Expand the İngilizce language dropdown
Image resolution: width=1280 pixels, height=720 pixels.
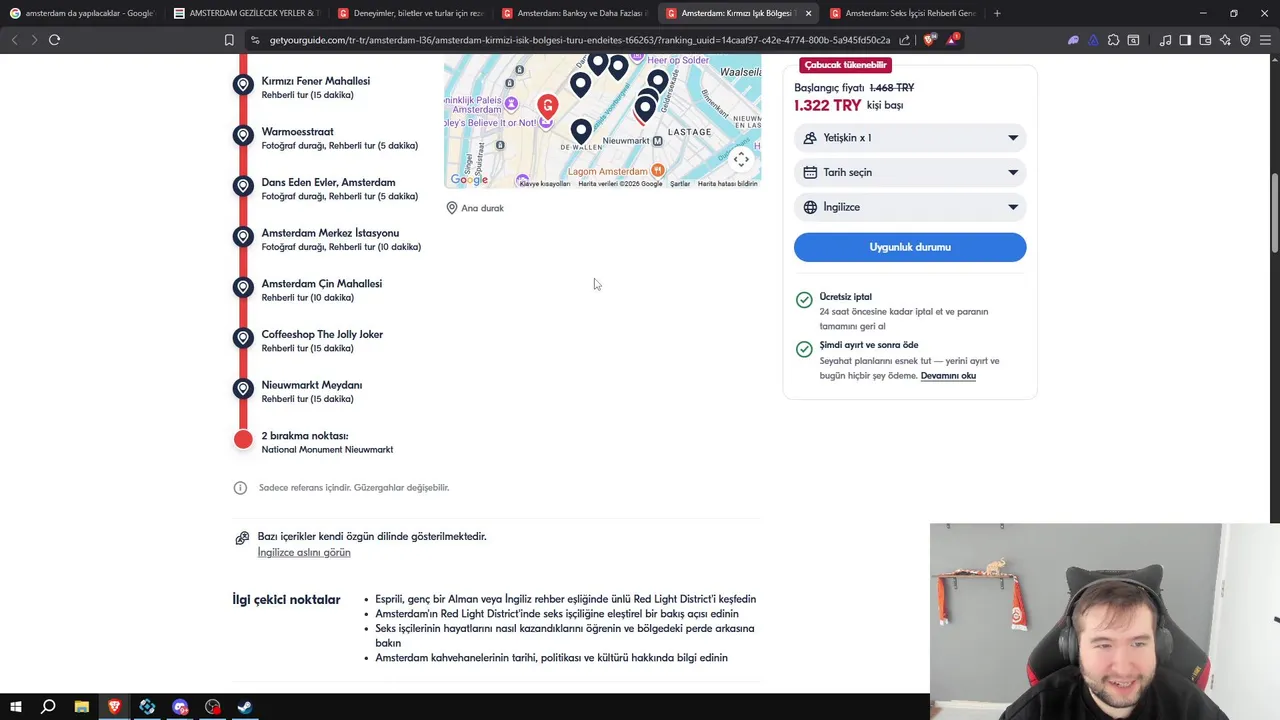click(910, 207)
